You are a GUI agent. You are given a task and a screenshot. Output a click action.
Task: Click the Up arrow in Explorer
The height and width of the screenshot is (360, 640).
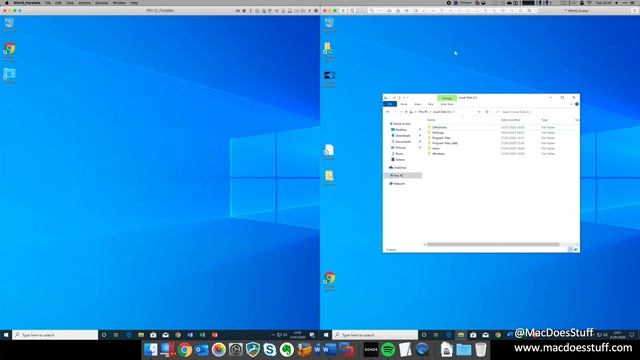(406, 111)
